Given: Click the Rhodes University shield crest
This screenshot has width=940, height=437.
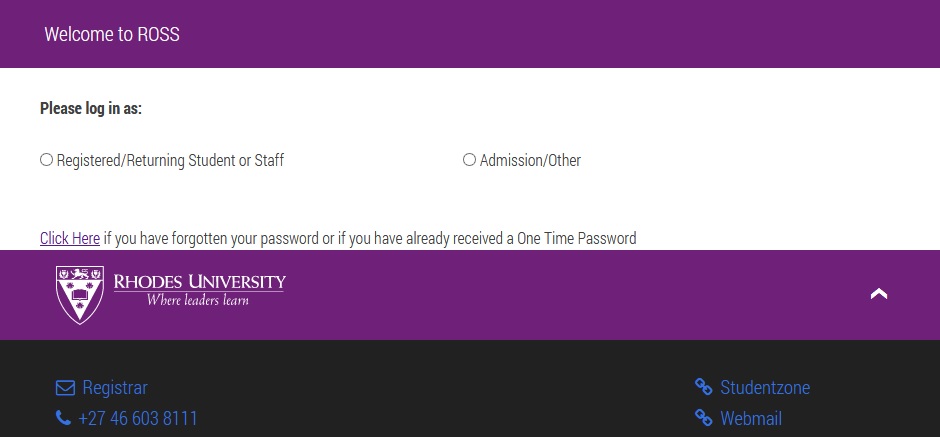Looking at the screenshot, I should click(80, 294).
